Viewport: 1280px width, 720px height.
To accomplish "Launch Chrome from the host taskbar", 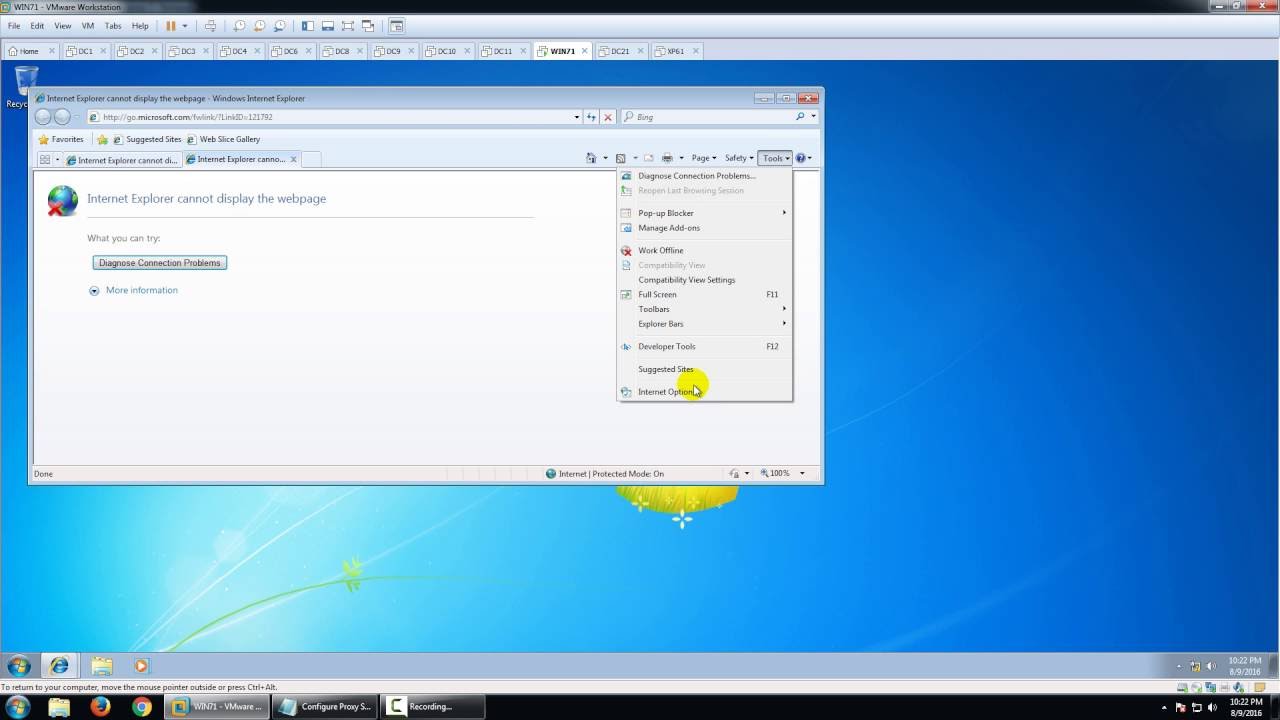I will [142, 707].
